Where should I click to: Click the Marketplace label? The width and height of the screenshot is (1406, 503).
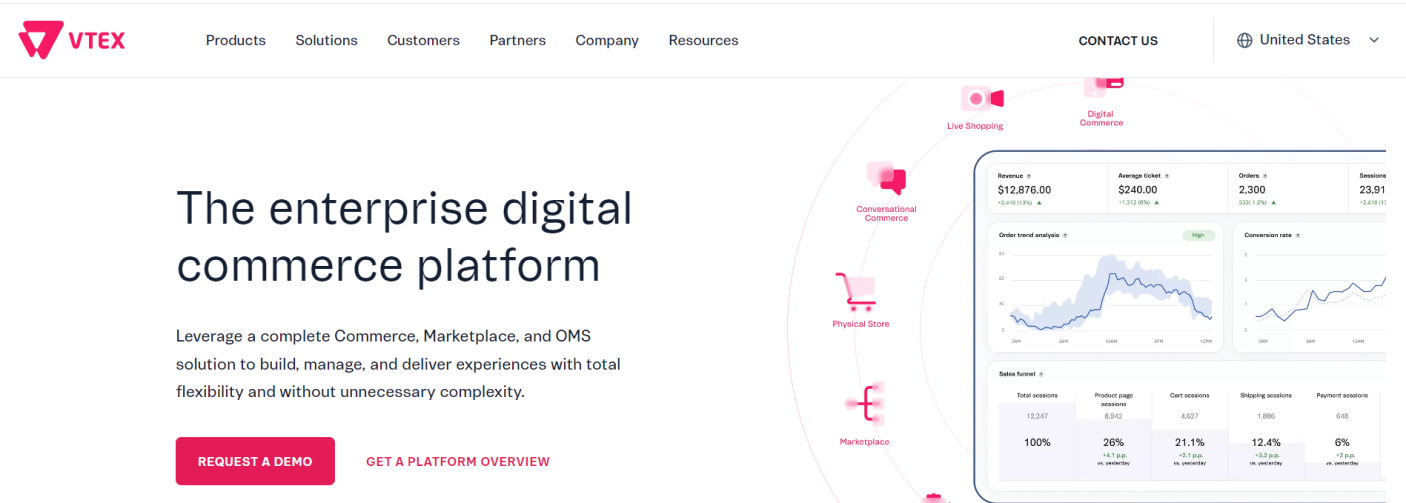[864, 442]
